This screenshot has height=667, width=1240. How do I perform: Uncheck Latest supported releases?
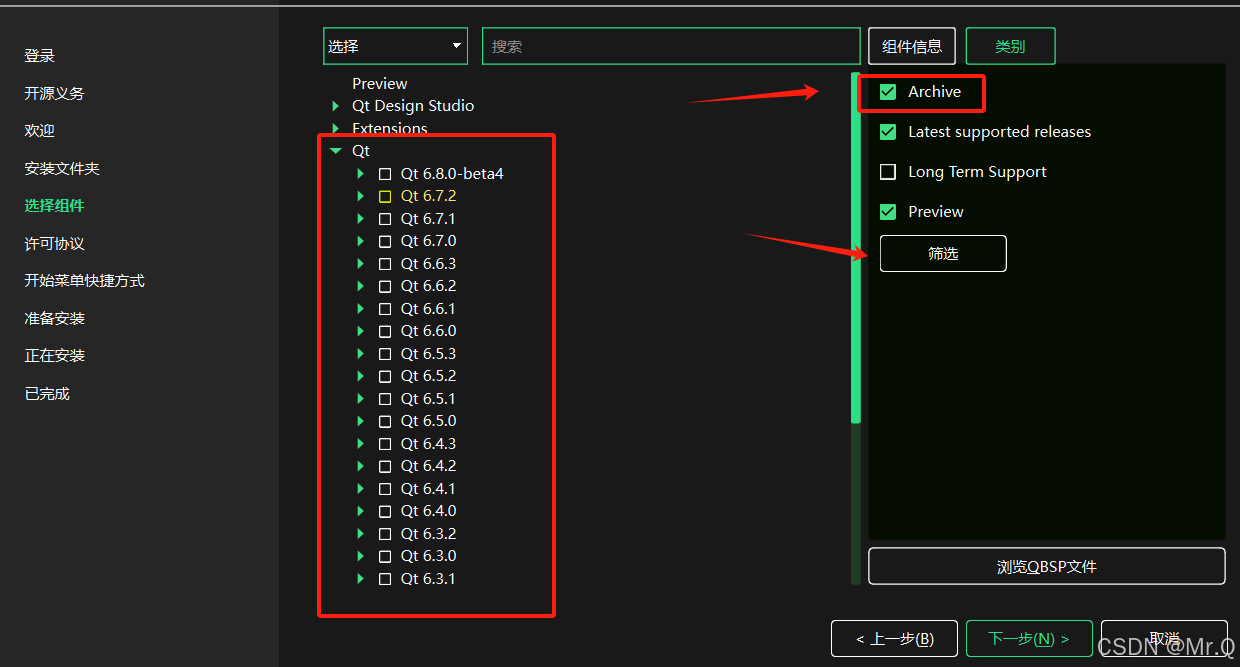click(888, 132)
